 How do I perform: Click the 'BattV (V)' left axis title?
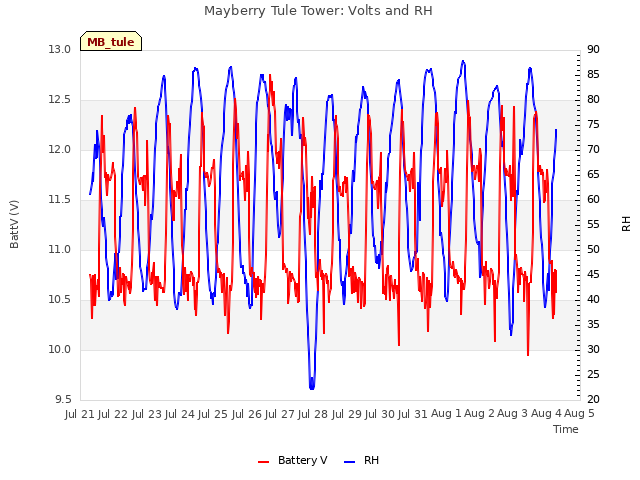[x=14, y=224]
